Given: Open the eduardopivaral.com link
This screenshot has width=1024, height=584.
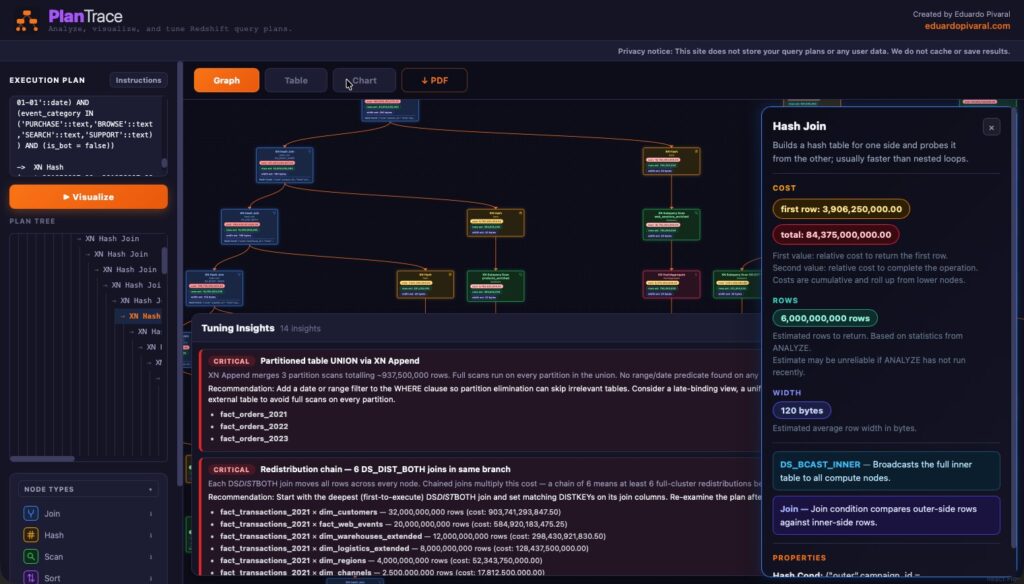Looking at the screenshot, I should (967, 26).
